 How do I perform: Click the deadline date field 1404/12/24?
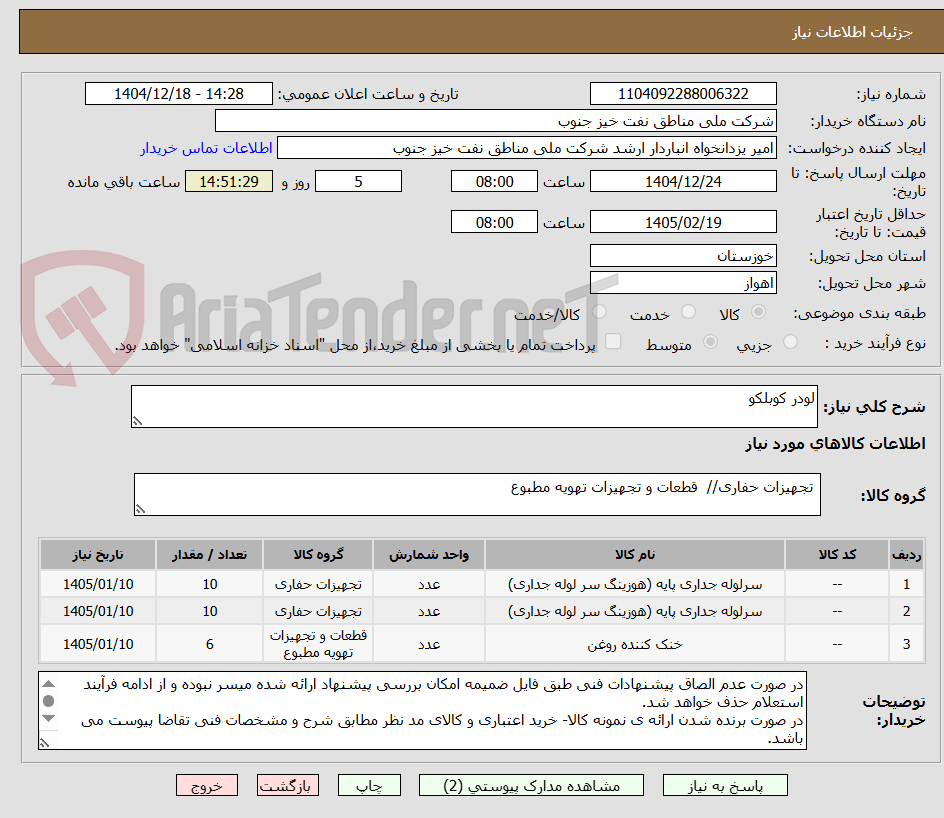click(x=683, y=181)
